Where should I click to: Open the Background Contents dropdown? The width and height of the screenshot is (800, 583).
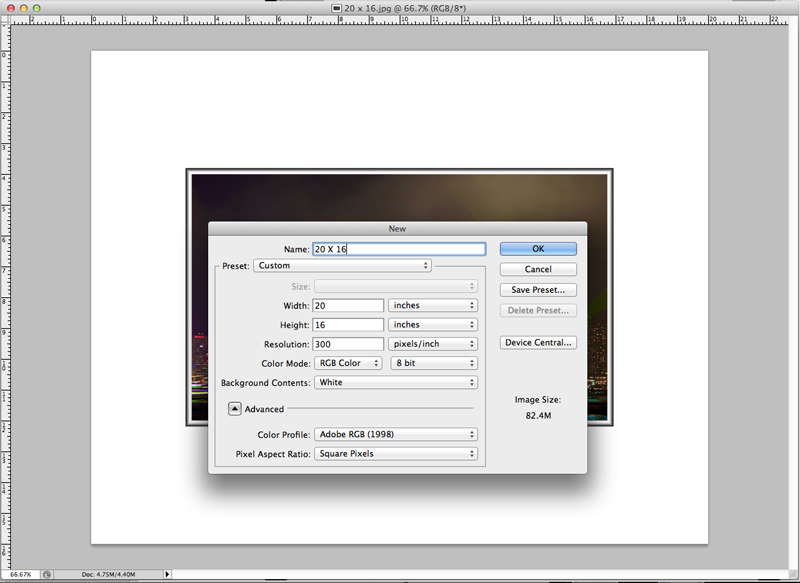[x=395, y=382]
